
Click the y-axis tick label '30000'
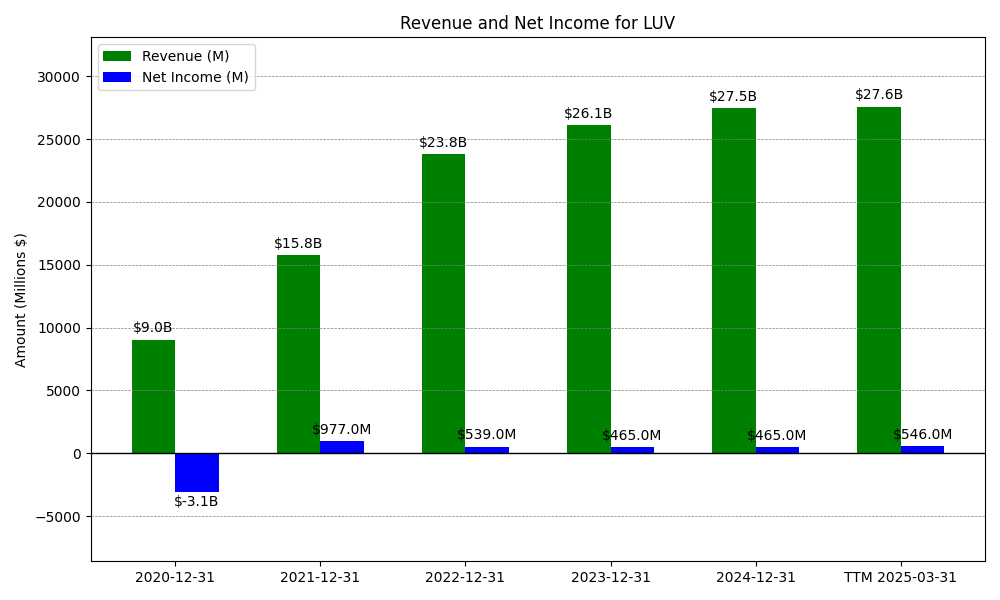click(x=58, y=77)
